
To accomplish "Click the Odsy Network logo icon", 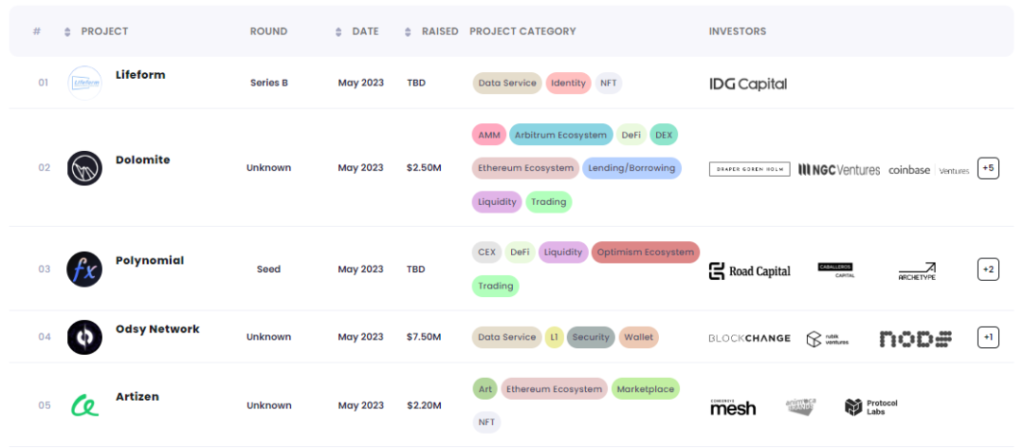I will pyautogui.click(x=84, y=337).
